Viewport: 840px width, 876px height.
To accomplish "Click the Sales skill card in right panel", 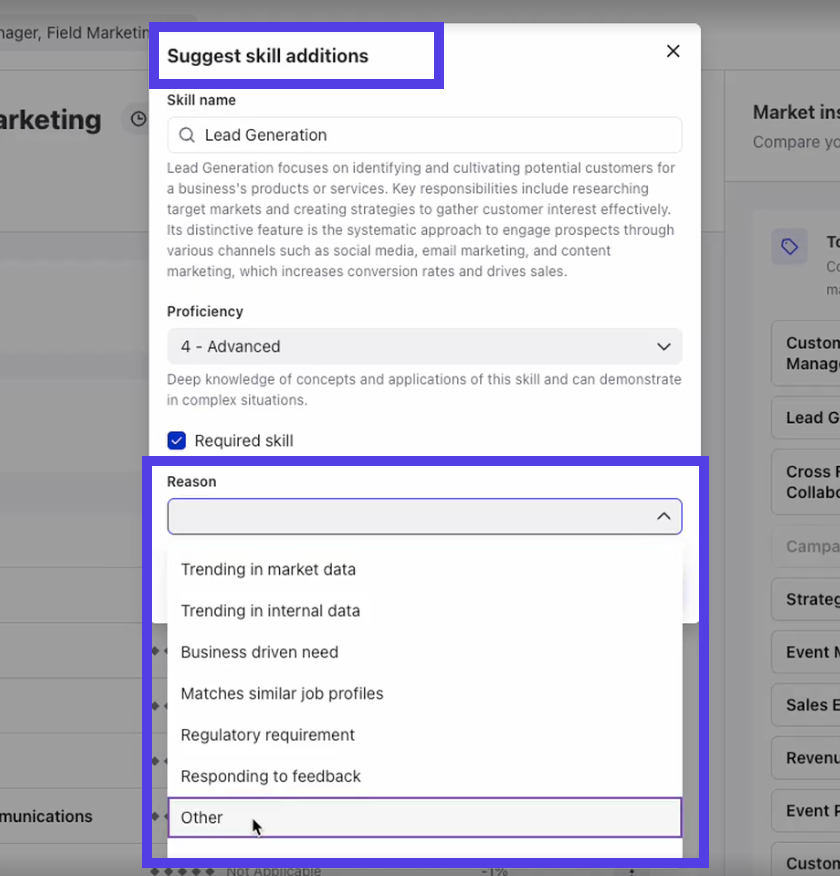I will [x=808, y=705].
